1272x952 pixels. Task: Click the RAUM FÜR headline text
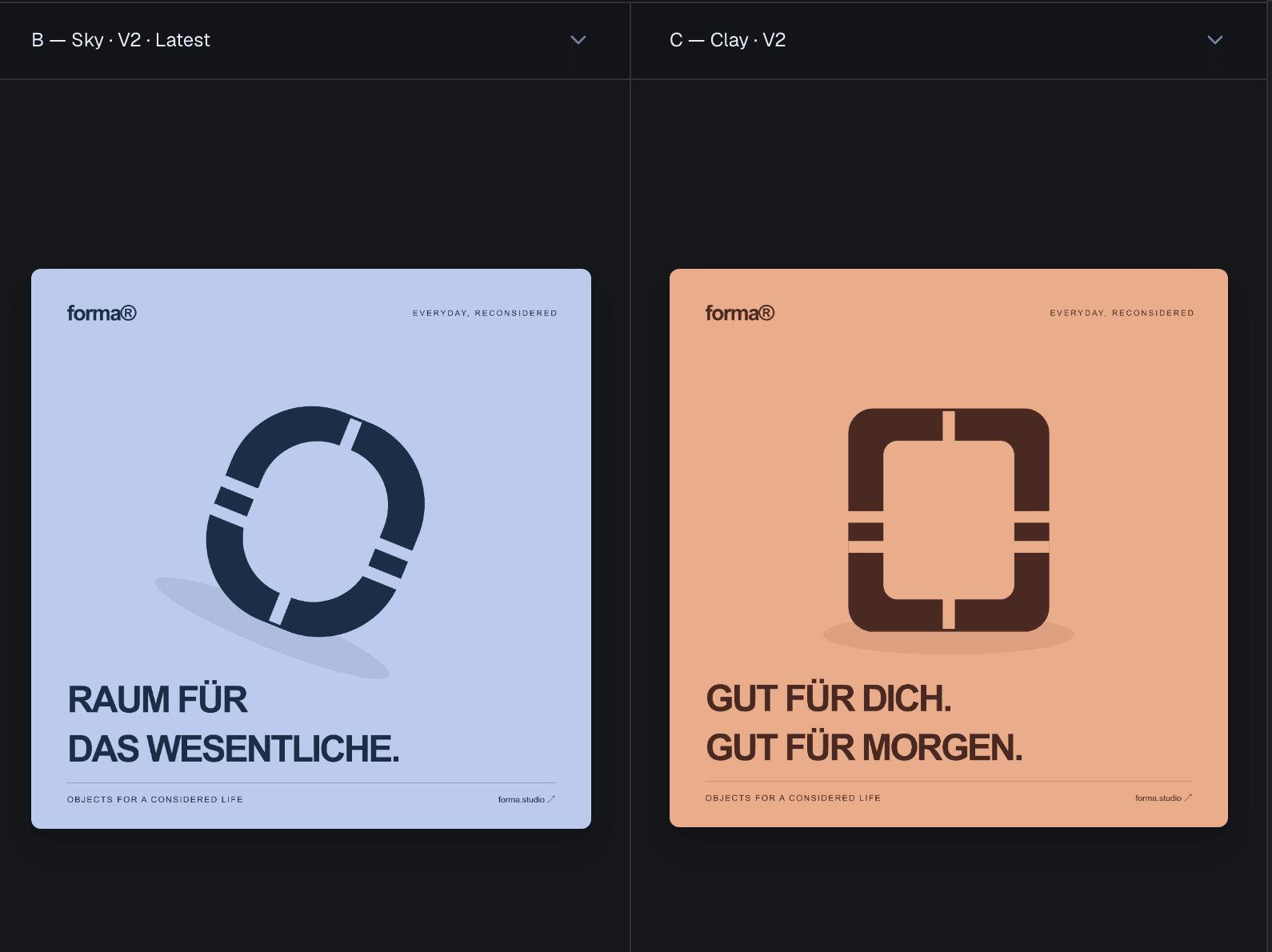pos(158,699)
